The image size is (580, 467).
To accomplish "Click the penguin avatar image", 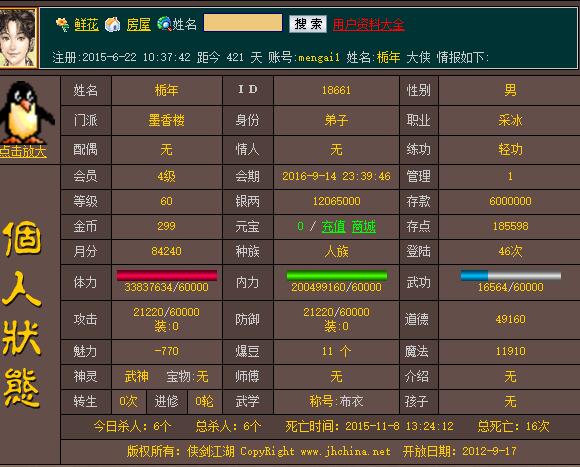I will (27, 112).
